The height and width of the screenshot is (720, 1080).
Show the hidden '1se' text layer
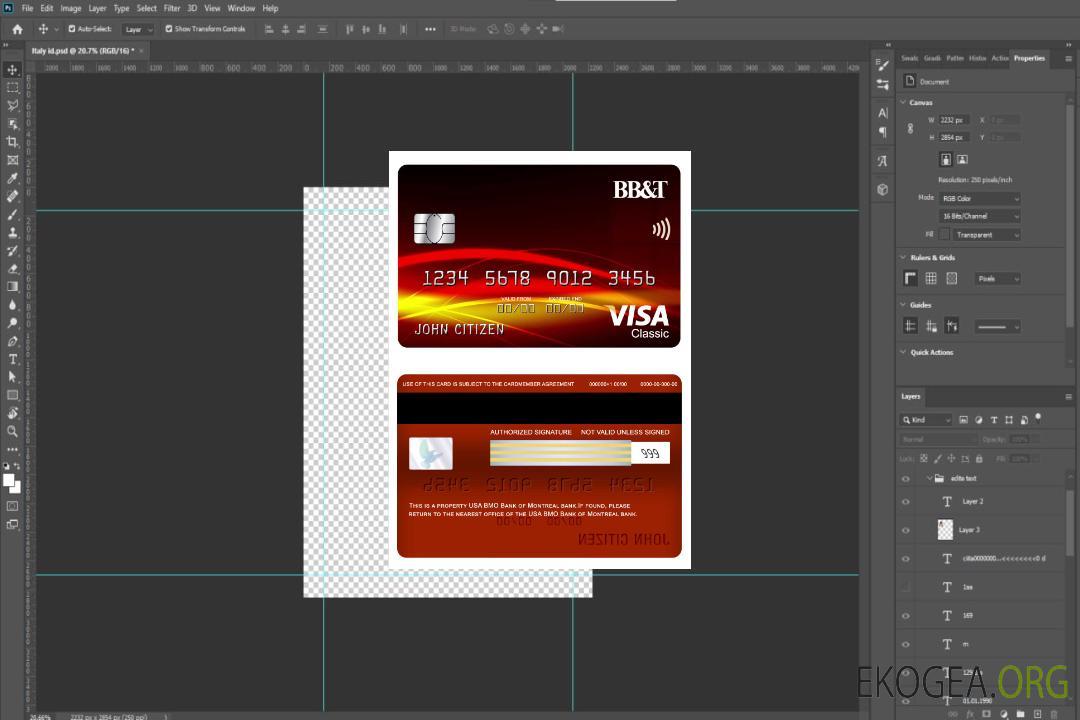tap(906, 587)
